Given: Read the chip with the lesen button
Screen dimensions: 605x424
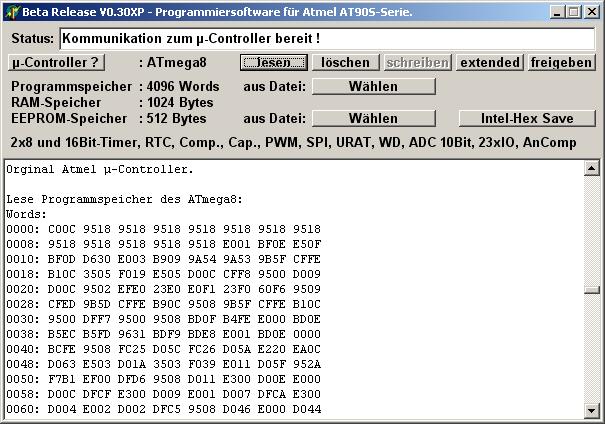Looking at the screenshot, I should point(274,63).
